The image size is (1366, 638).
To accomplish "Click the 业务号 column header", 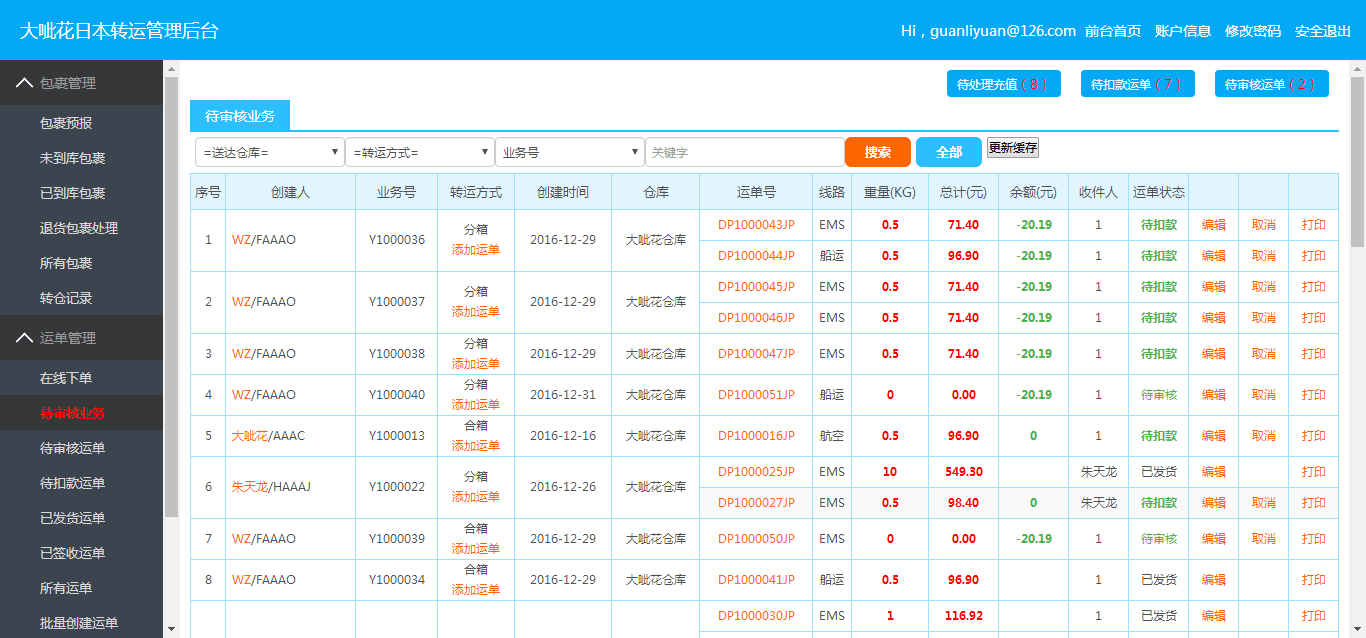I will (396, 192).
